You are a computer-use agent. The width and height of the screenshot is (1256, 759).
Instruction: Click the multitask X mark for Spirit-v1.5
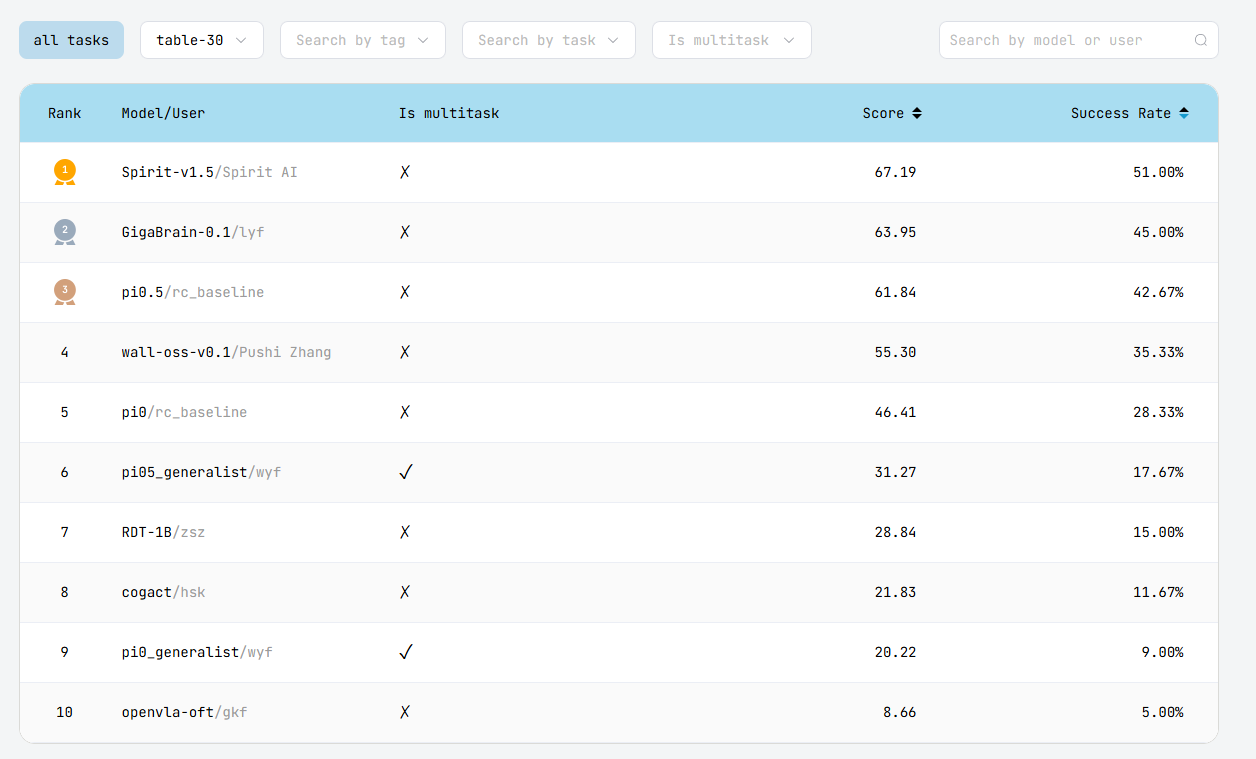click(x=405, y=172)
